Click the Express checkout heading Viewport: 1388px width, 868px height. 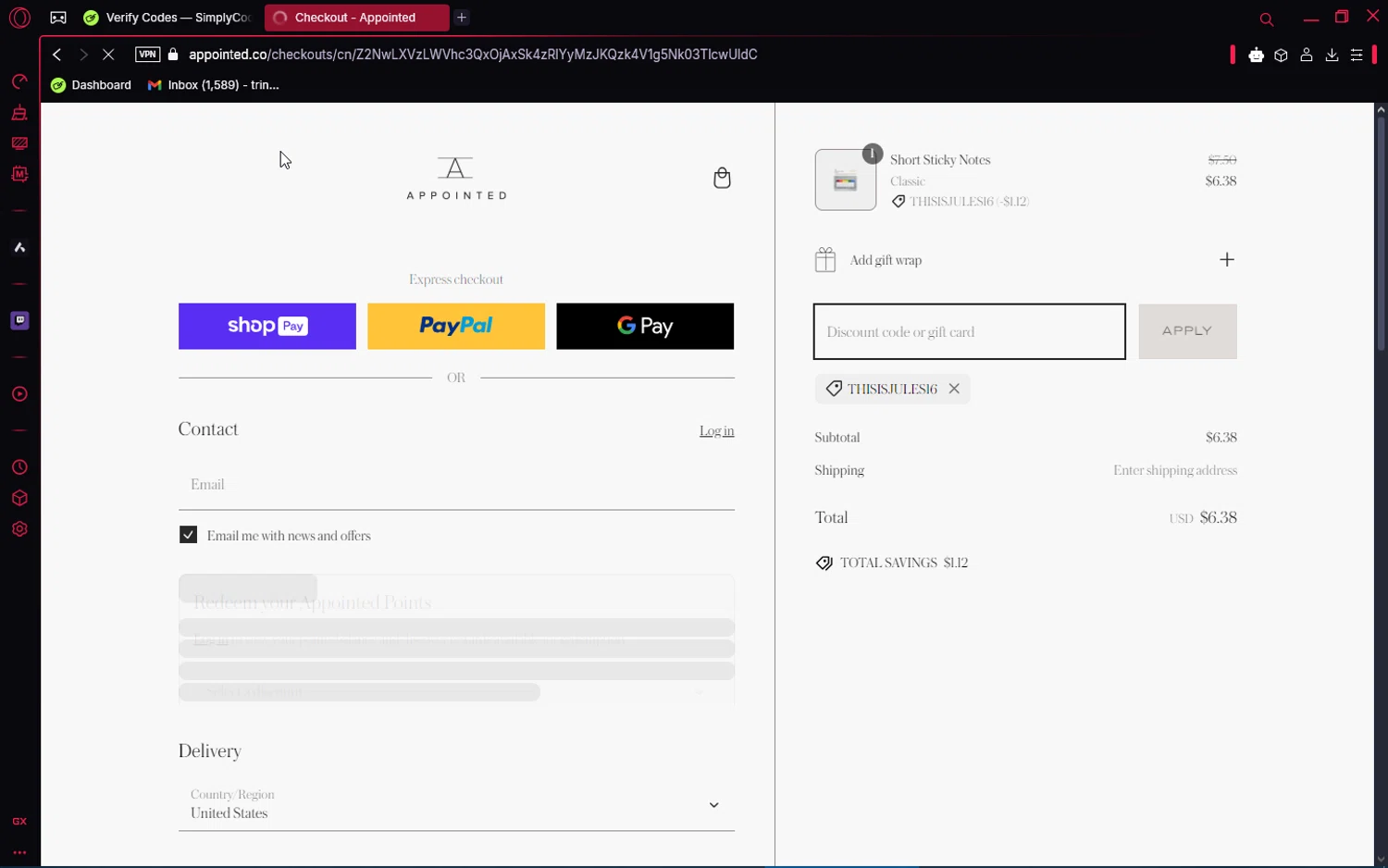click(x=456, y=279)
